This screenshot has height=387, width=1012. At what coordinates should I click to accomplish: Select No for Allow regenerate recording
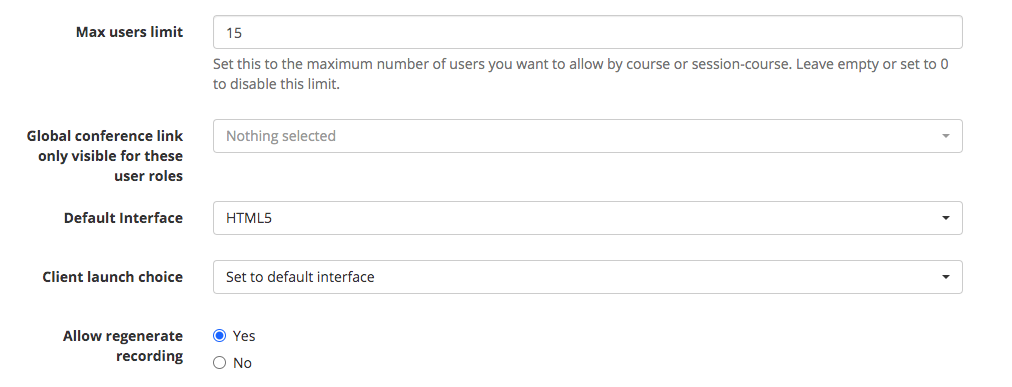pyautogui.click(x=219, y=362)
